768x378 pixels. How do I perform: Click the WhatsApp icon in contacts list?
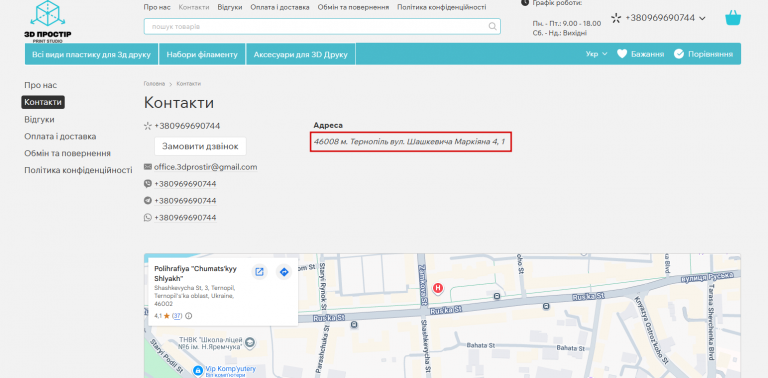(x=147, y=217)
